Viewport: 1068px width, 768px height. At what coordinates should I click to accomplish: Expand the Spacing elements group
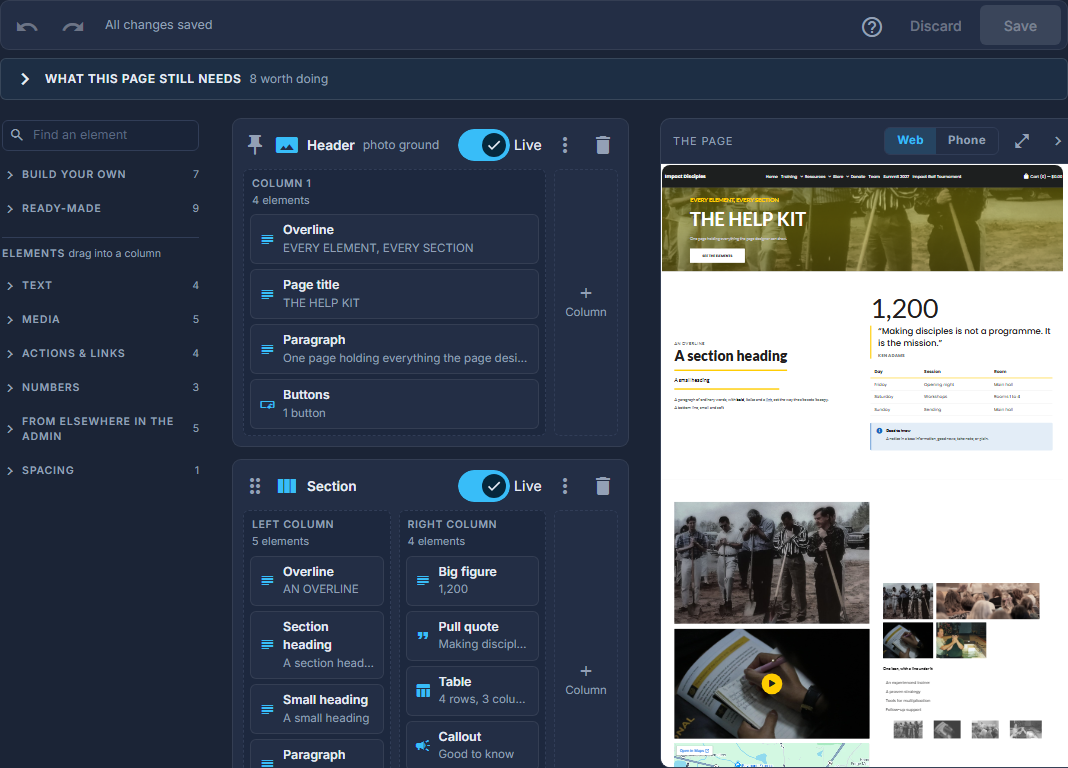coord(101,470)
